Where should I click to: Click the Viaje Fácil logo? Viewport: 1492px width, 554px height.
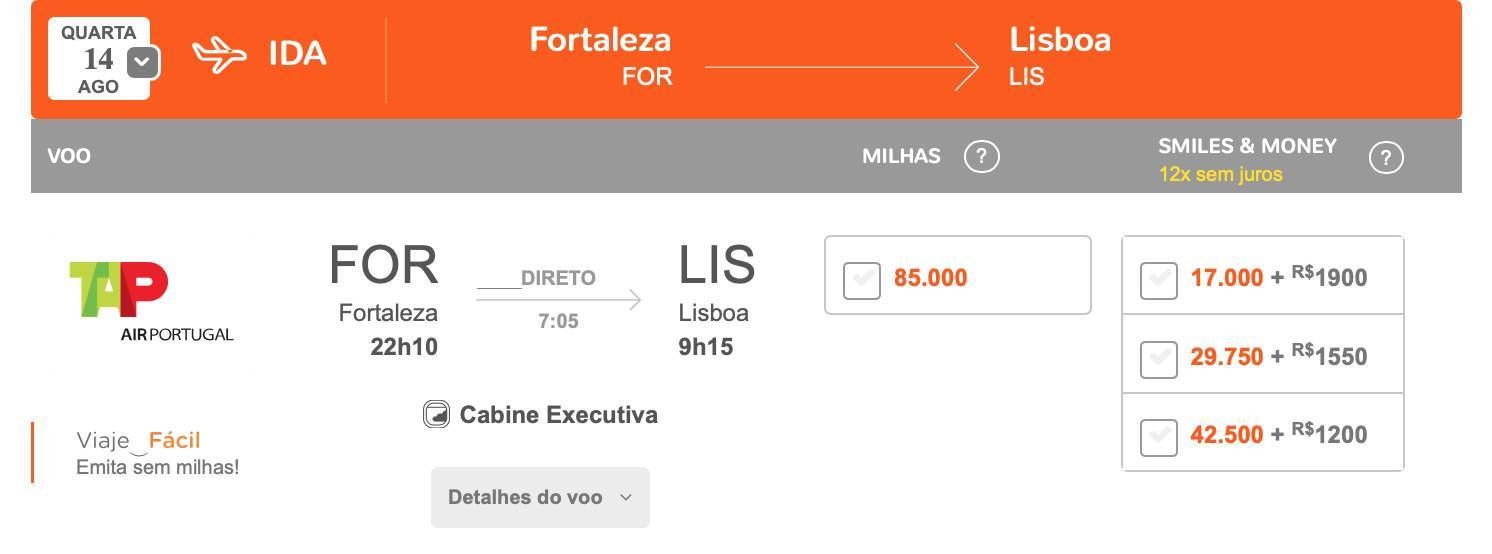[x=139, y=441]
